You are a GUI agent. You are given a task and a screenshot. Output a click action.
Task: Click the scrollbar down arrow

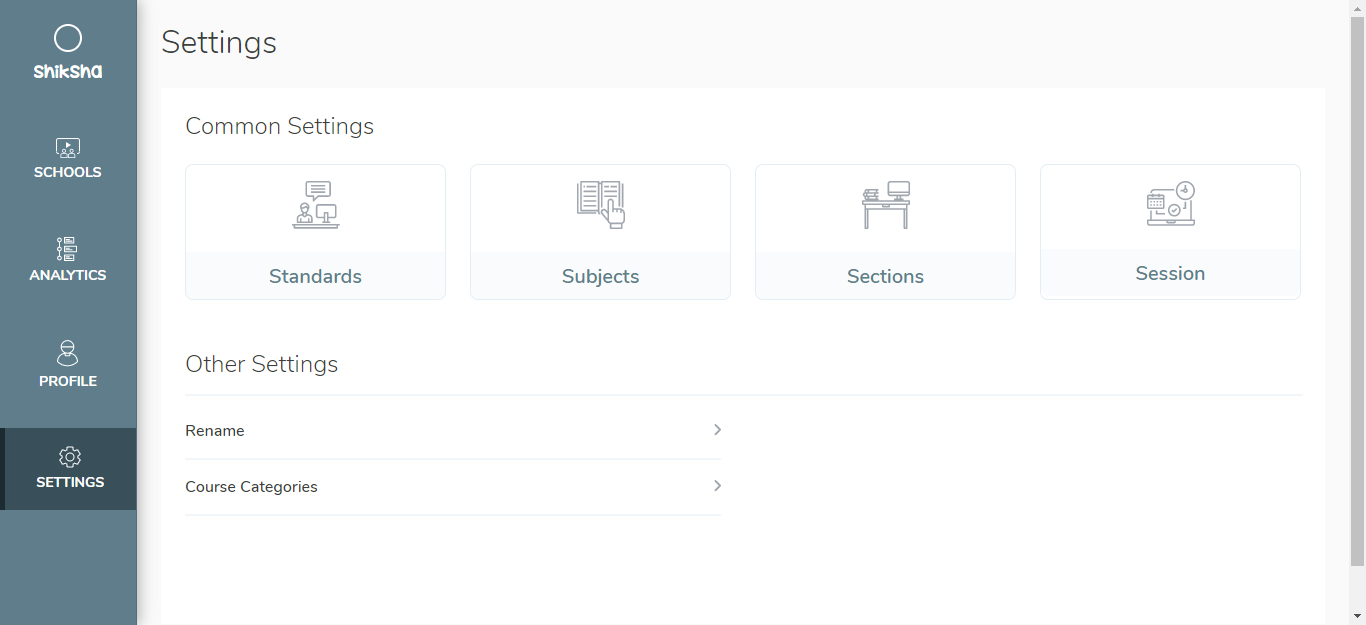pos(1357,616)
